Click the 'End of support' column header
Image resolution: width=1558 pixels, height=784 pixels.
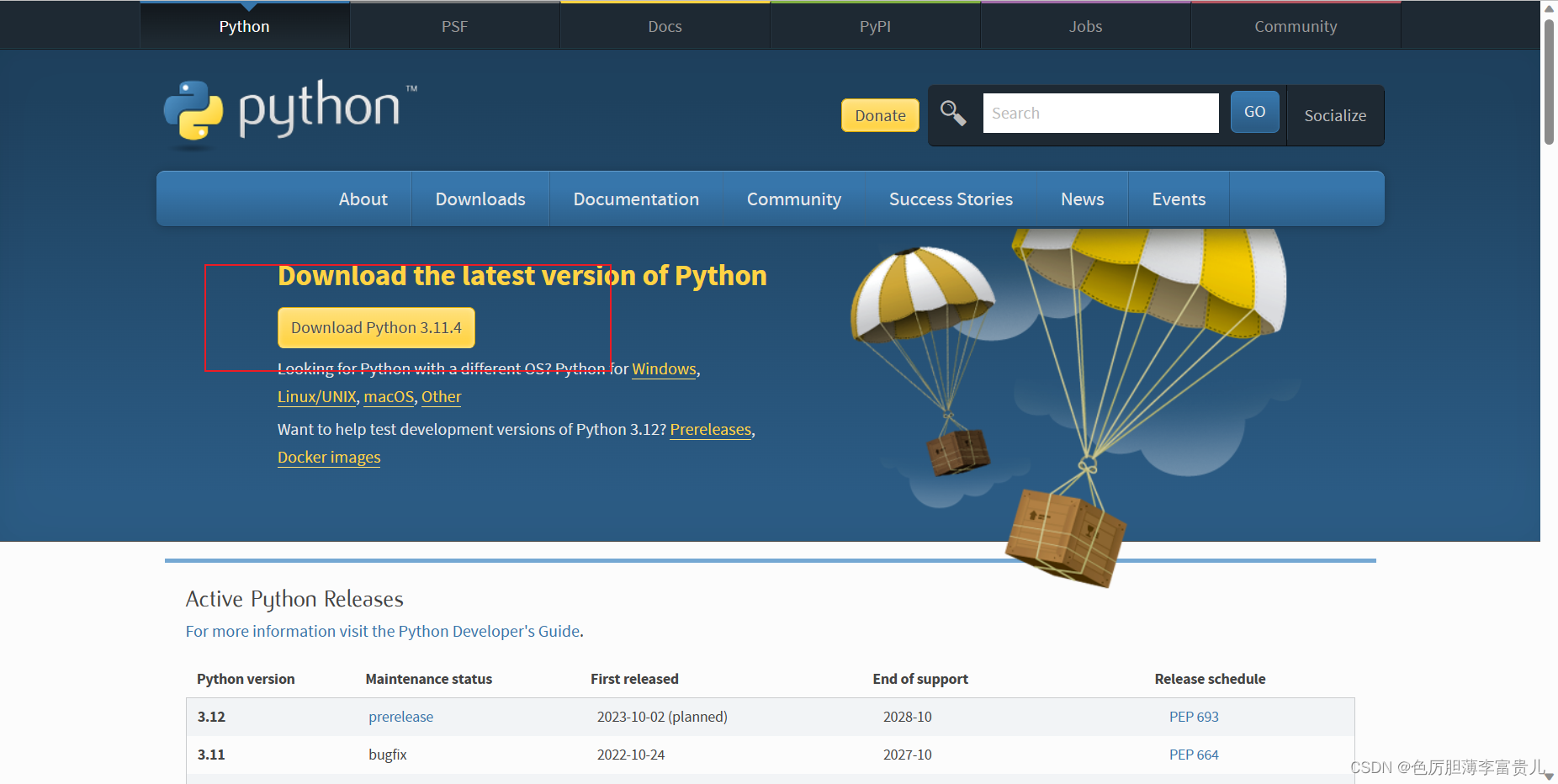(x=920, y=679)
